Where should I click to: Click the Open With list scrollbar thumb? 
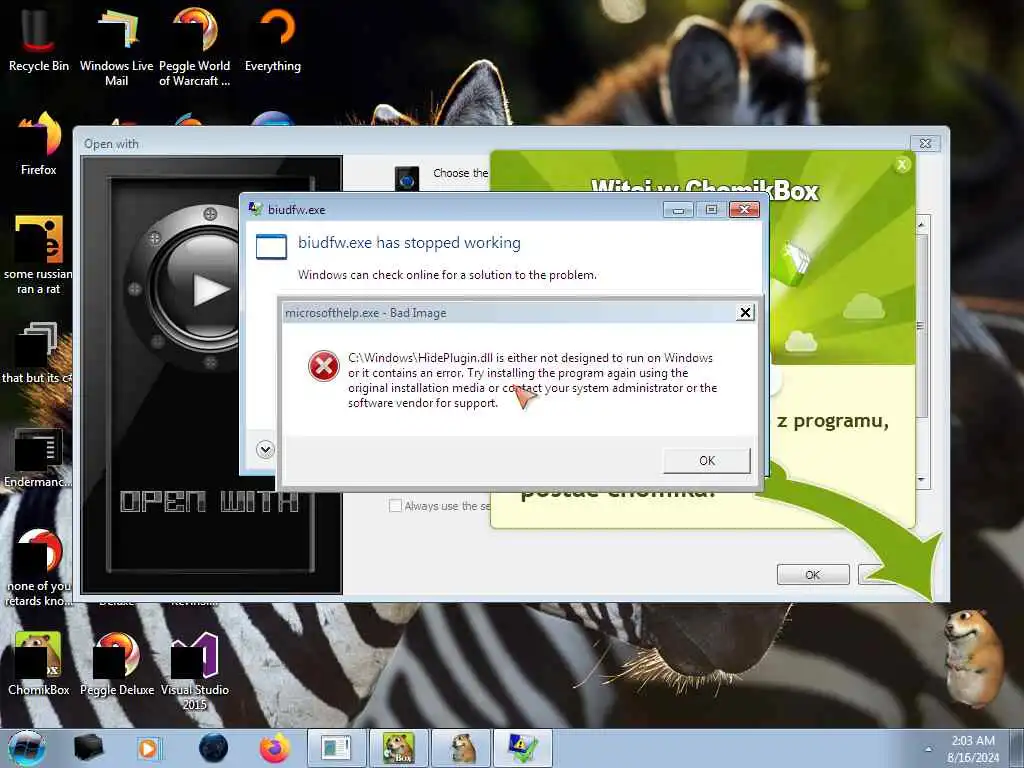pos(921,325)
